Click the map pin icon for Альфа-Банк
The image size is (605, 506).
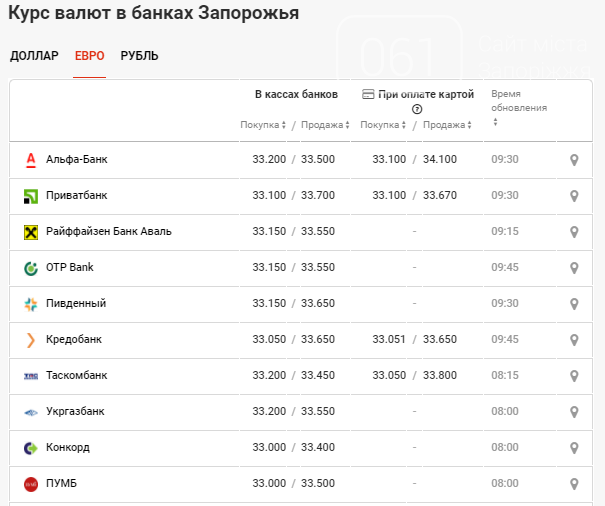(x=574, y=160)
